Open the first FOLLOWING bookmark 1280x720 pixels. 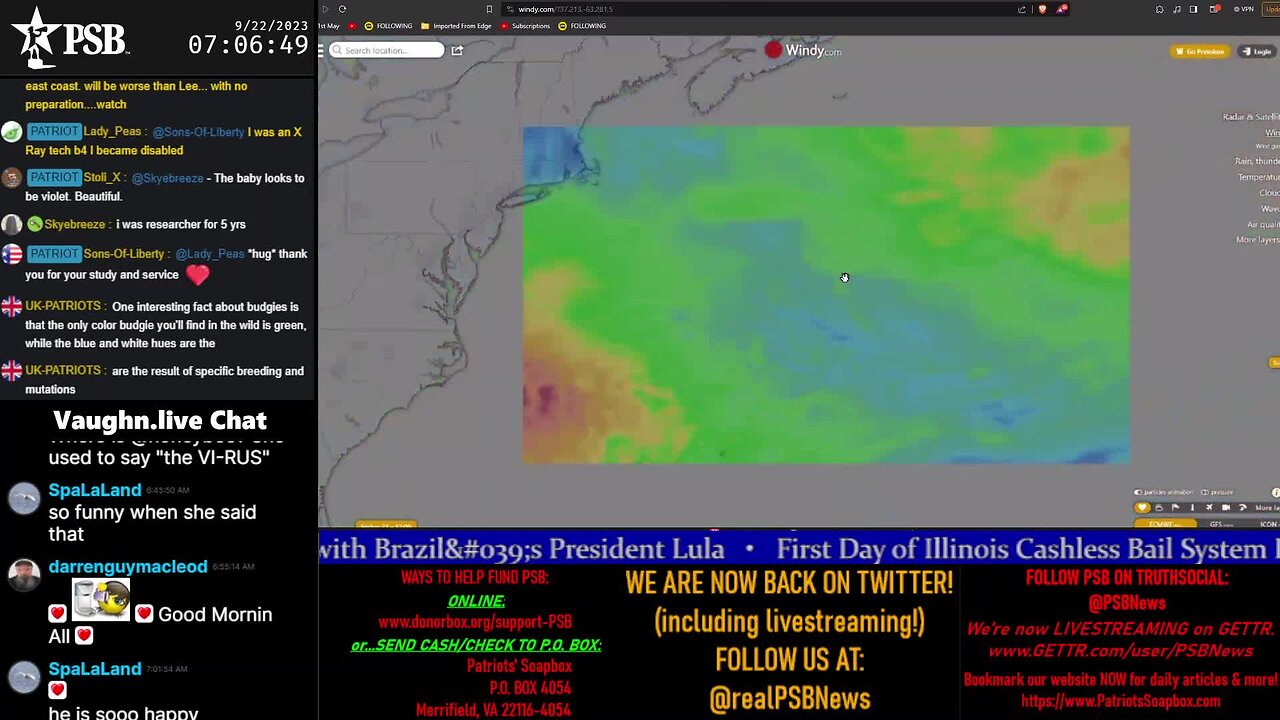point(388,25)
